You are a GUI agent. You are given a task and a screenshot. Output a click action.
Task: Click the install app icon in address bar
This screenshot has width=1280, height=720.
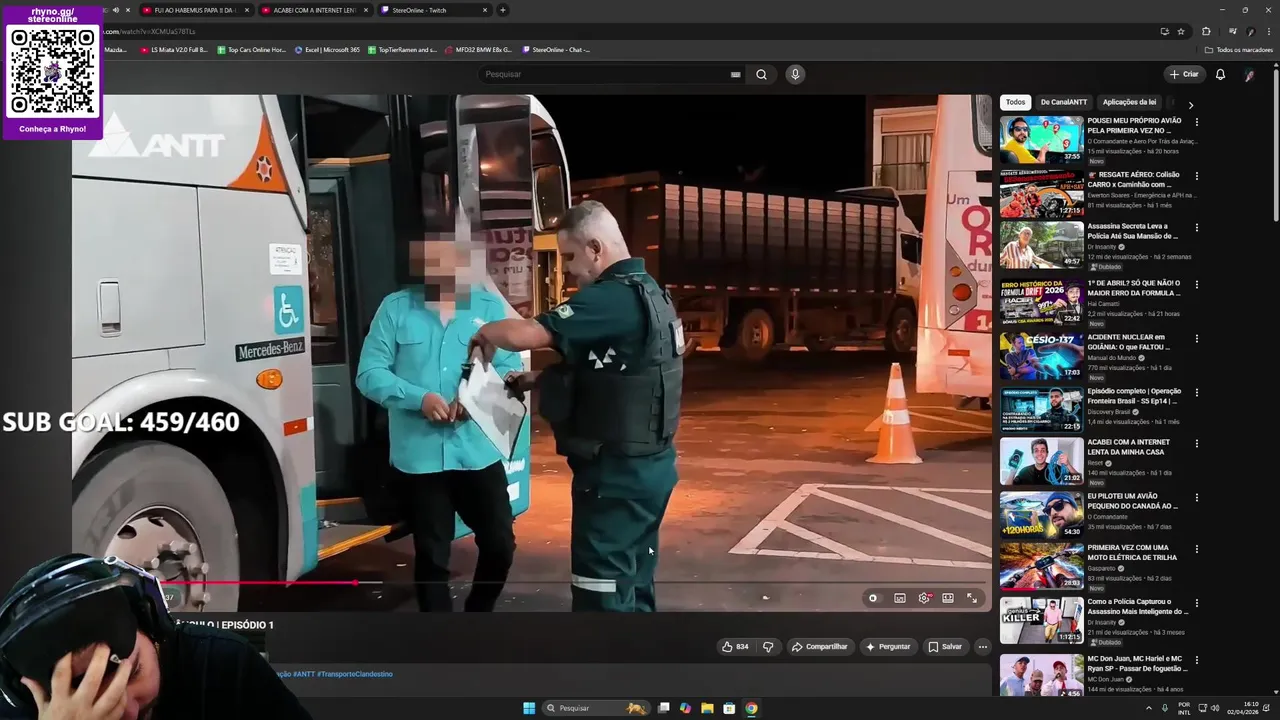(1164, 31)
